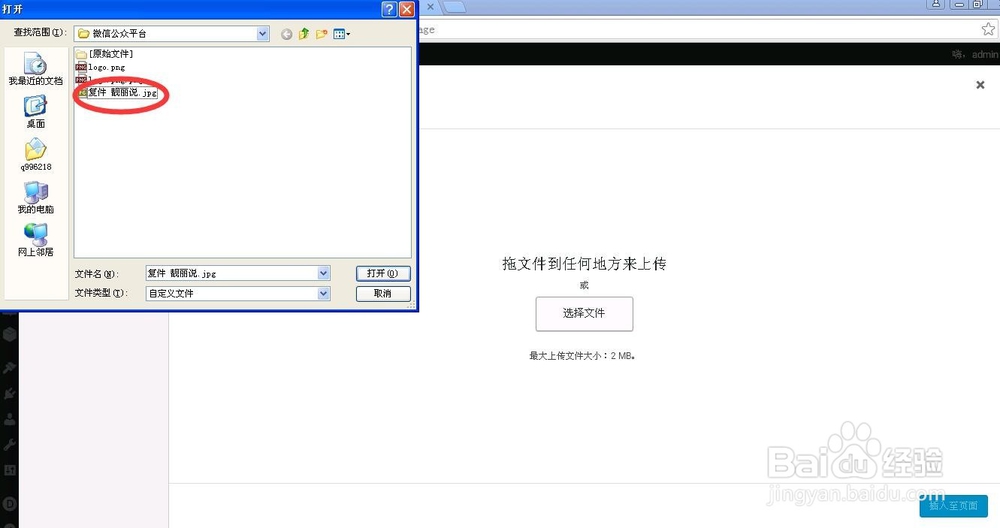Select the file 复件 靓丽说.jpg

click(x=117, y=92)
